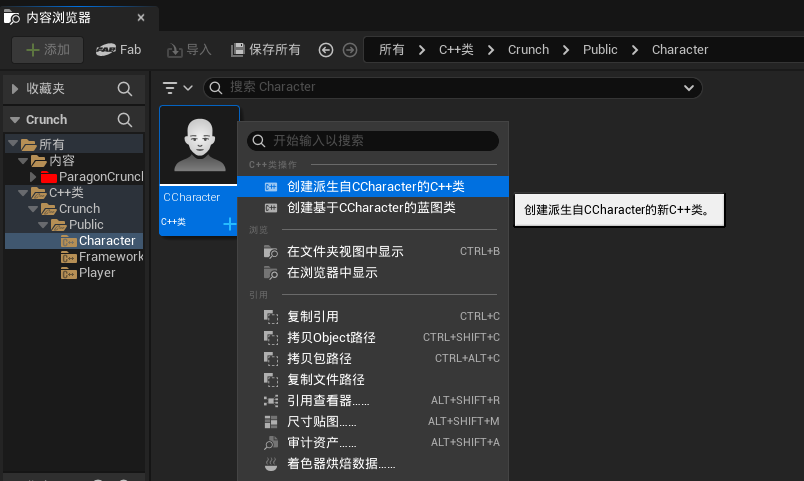Close the 内容浏览器 tab
Screen dimensions: 804x481
click(141, 18)
